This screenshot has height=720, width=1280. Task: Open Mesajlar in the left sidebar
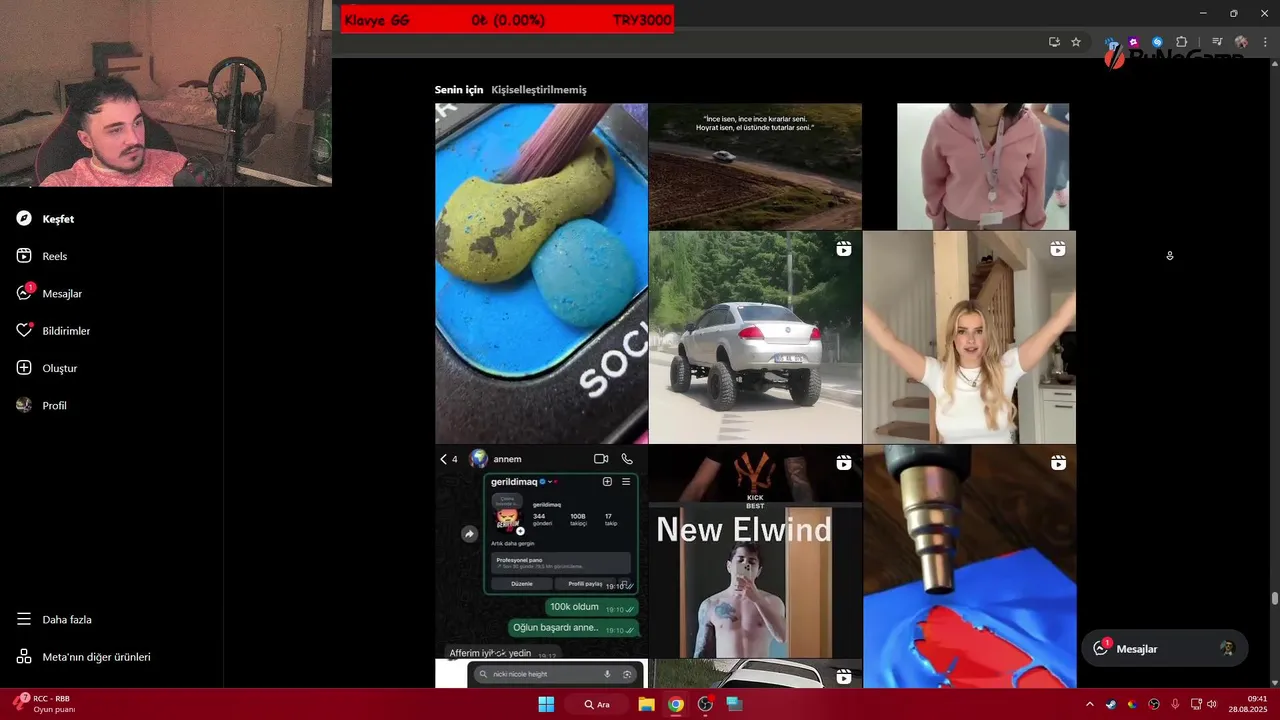49,293
